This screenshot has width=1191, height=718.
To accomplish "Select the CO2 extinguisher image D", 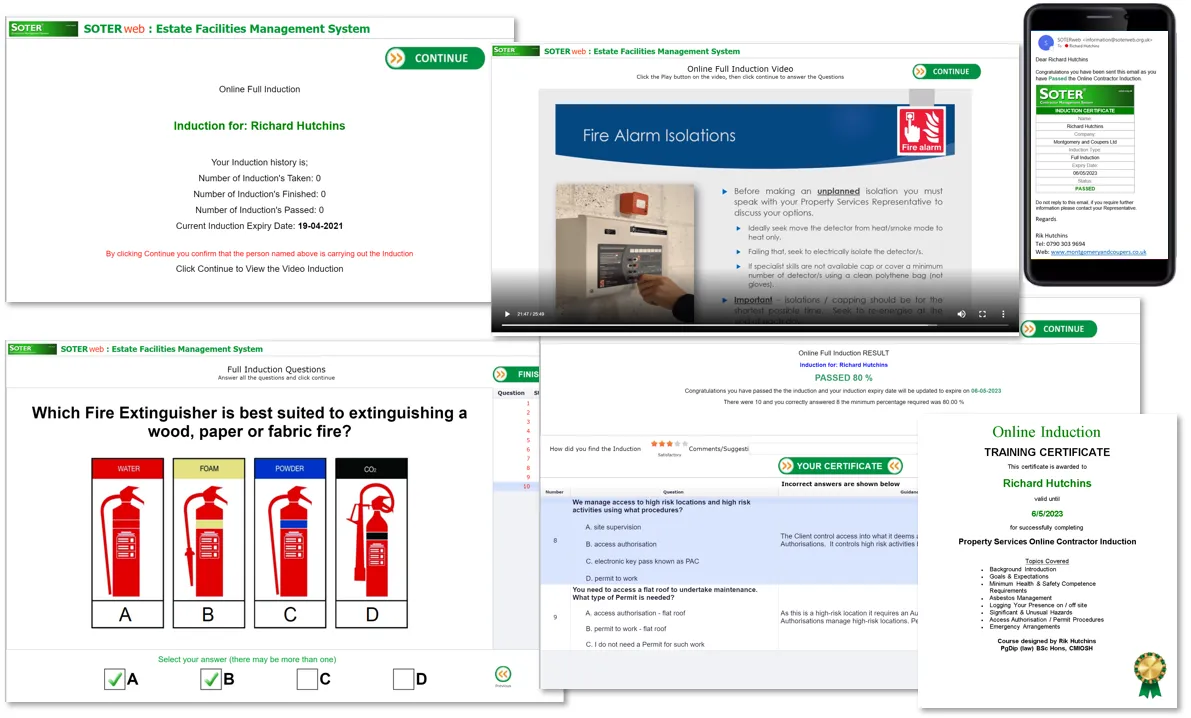I will tap(371, 542).
